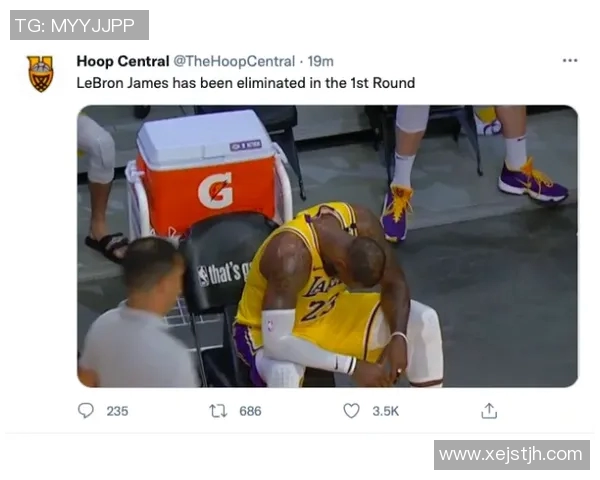Screen dimensions: 600x480
Task: Click the 19m timestamp
Action: [x=321, y=61]
